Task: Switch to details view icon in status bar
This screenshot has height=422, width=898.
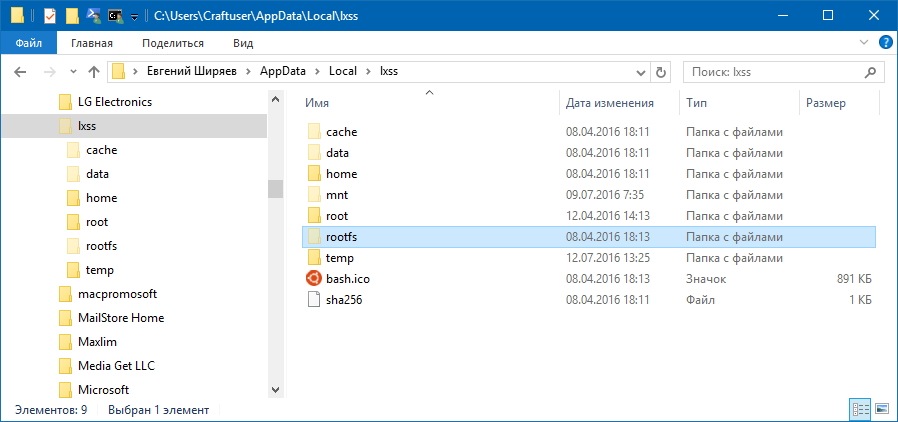Action: coord(861,409)
